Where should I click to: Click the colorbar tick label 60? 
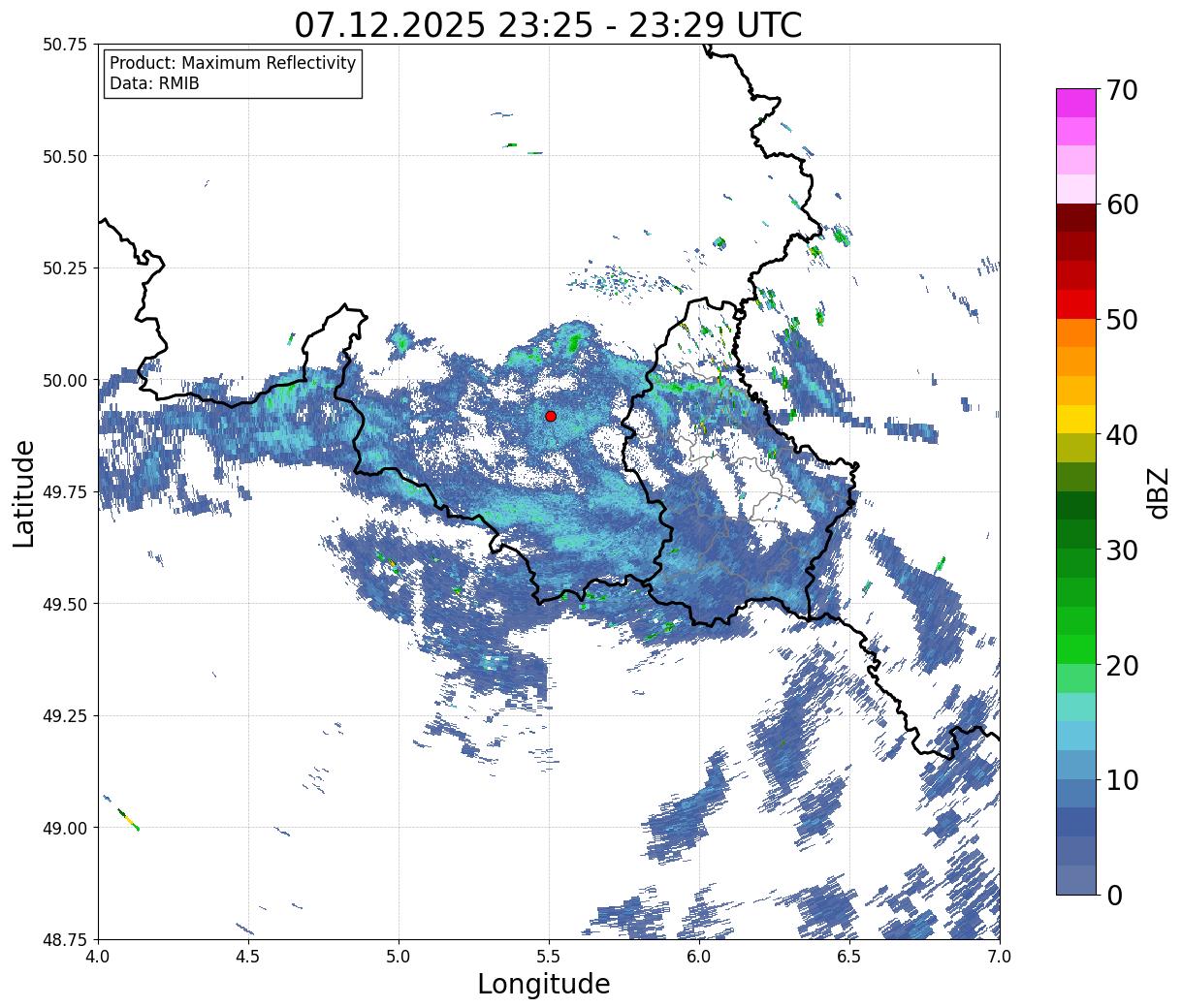[1122, 205]
